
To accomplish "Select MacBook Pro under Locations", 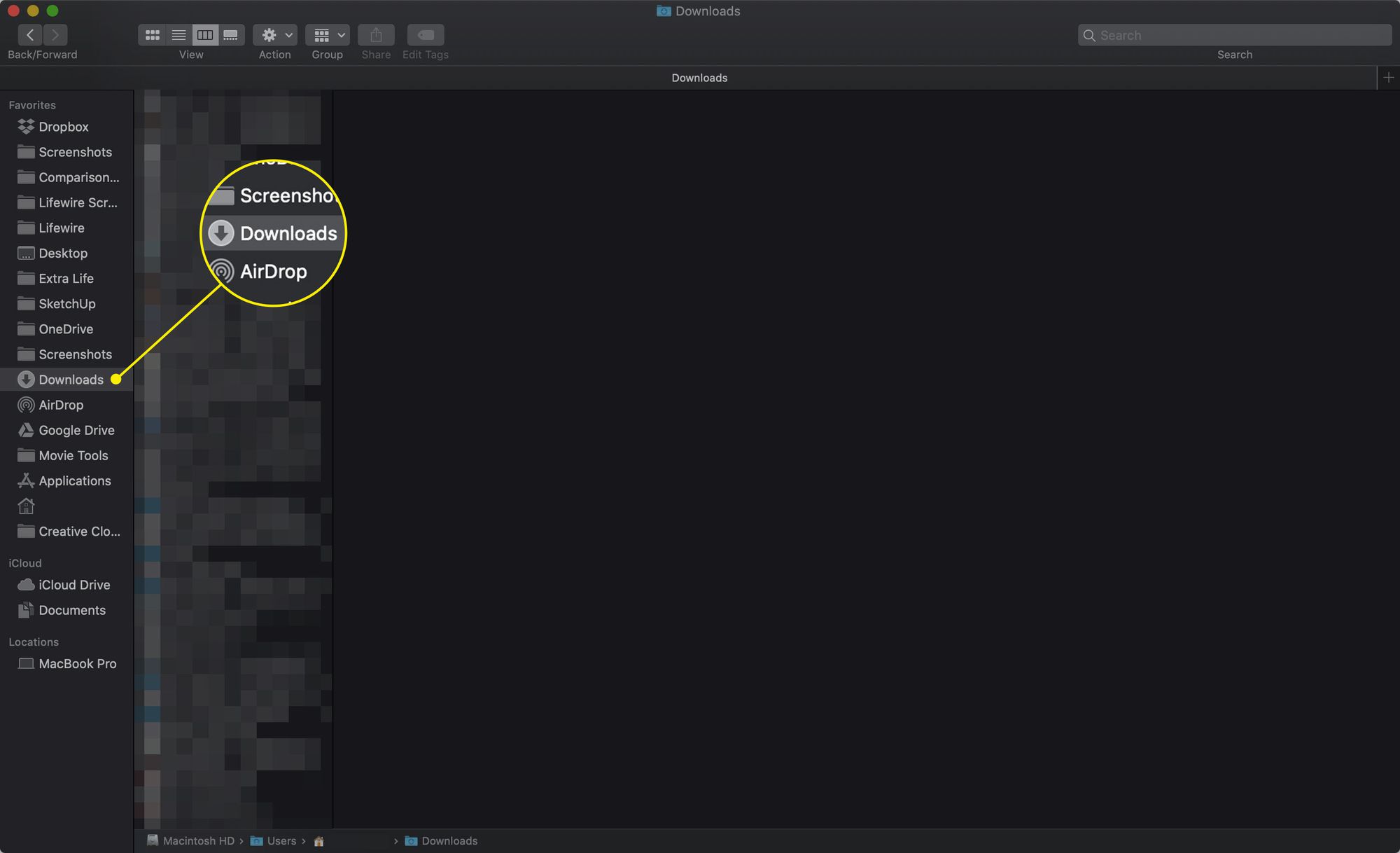I will (x=77, y=664).
